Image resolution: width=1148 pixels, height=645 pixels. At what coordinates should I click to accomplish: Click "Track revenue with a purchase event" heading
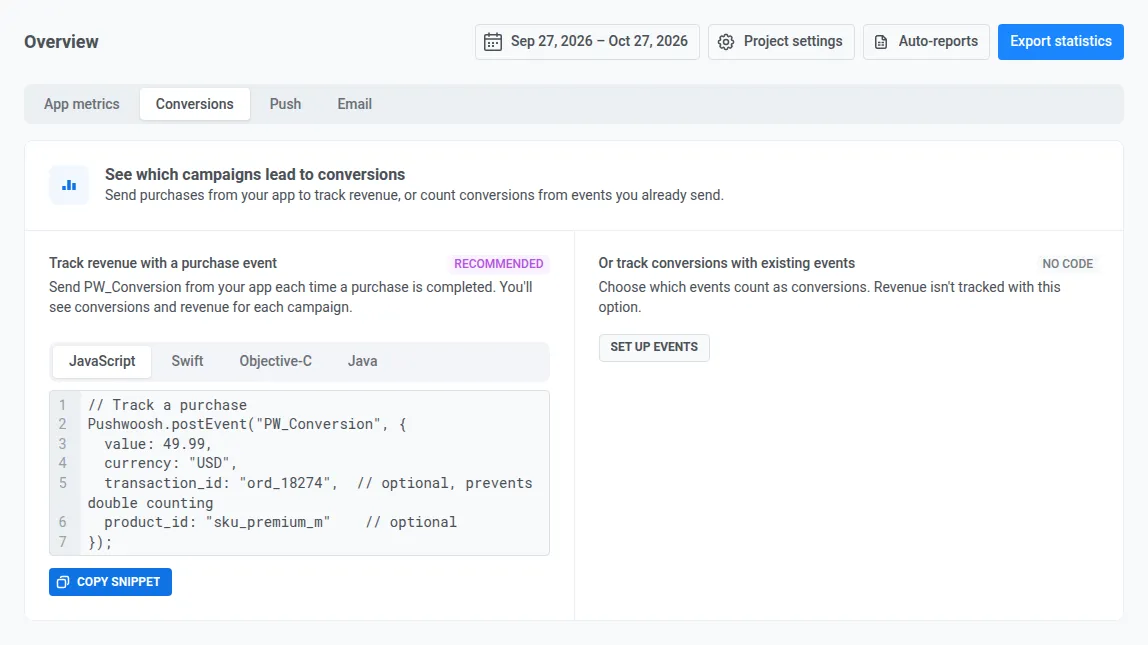(163, 263)
